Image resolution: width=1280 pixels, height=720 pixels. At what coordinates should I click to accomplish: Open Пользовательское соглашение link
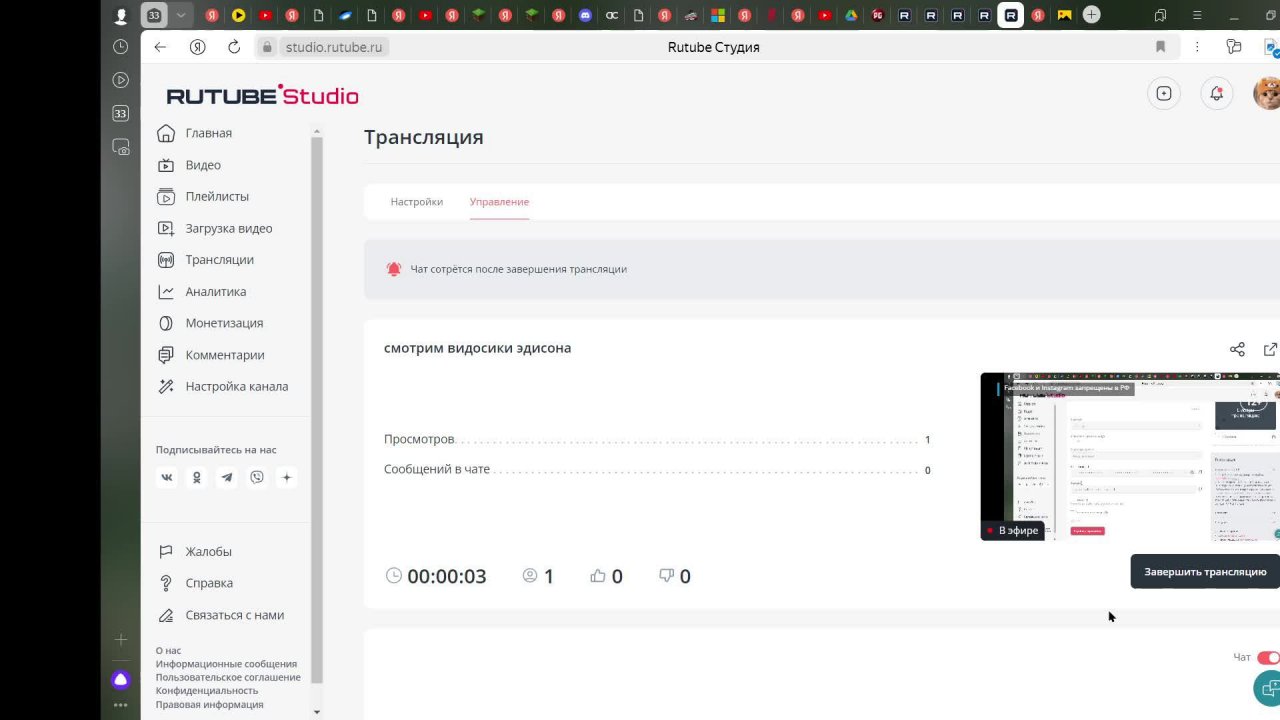pos(228,677)
